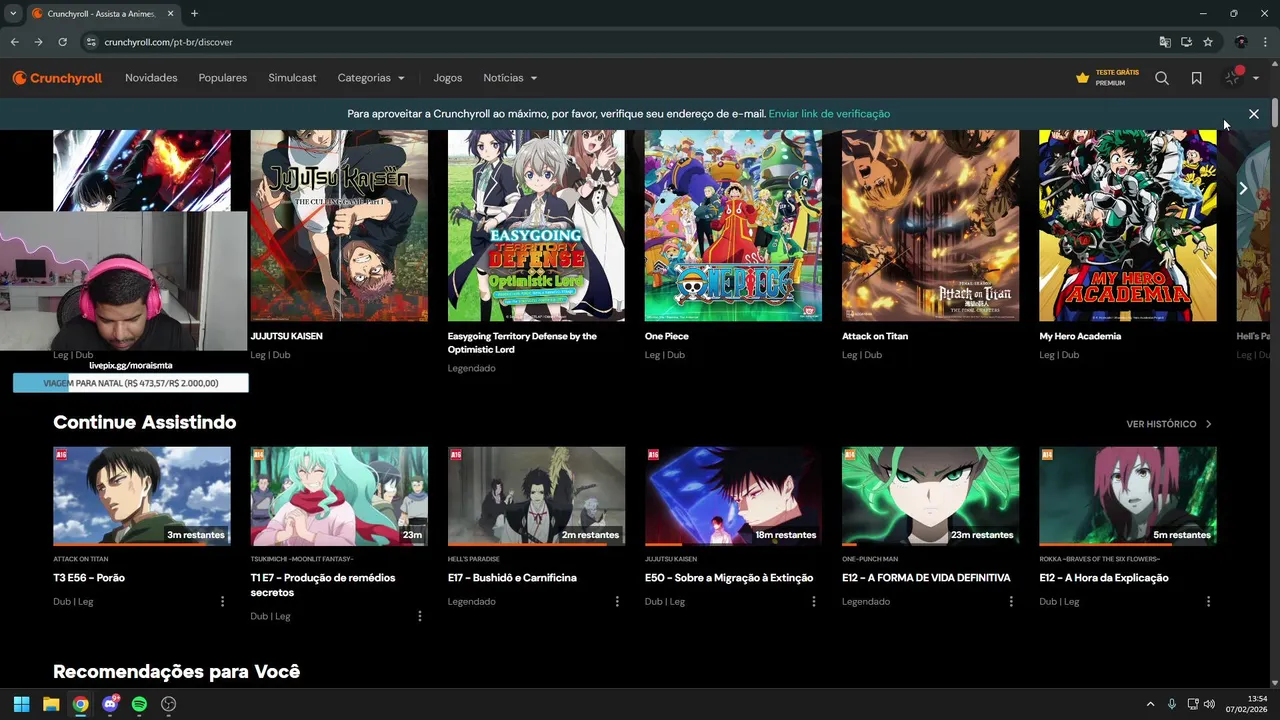
Task: Click the translate page icon
Action: [1165, 42]
